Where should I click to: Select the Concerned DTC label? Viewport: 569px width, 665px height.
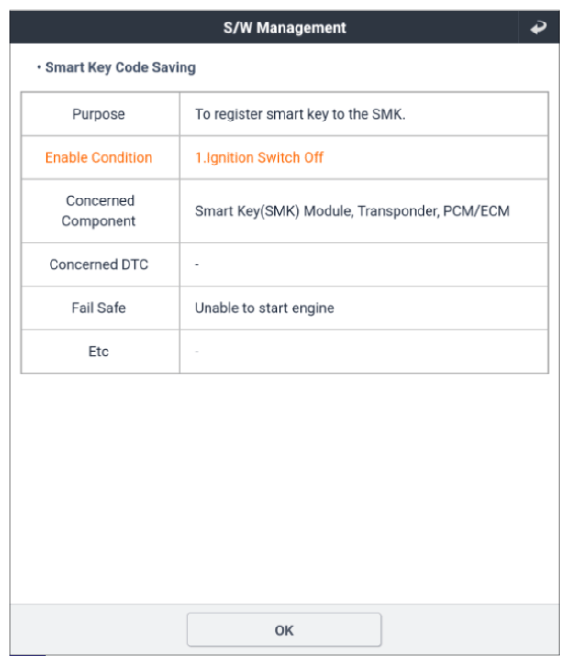[x=99, y=265]
